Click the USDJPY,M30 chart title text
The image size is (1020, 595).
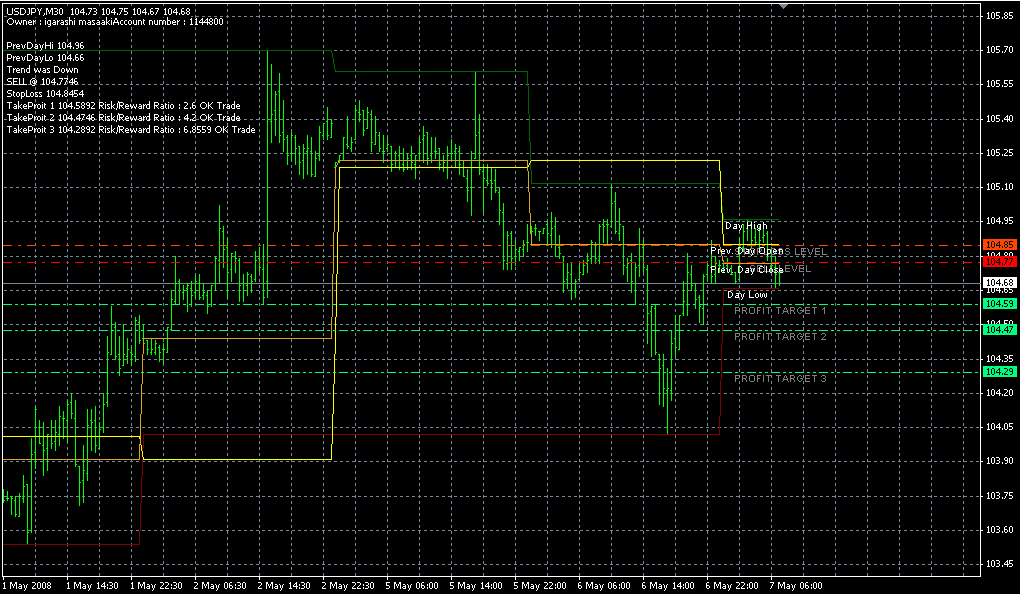(35, 11)
